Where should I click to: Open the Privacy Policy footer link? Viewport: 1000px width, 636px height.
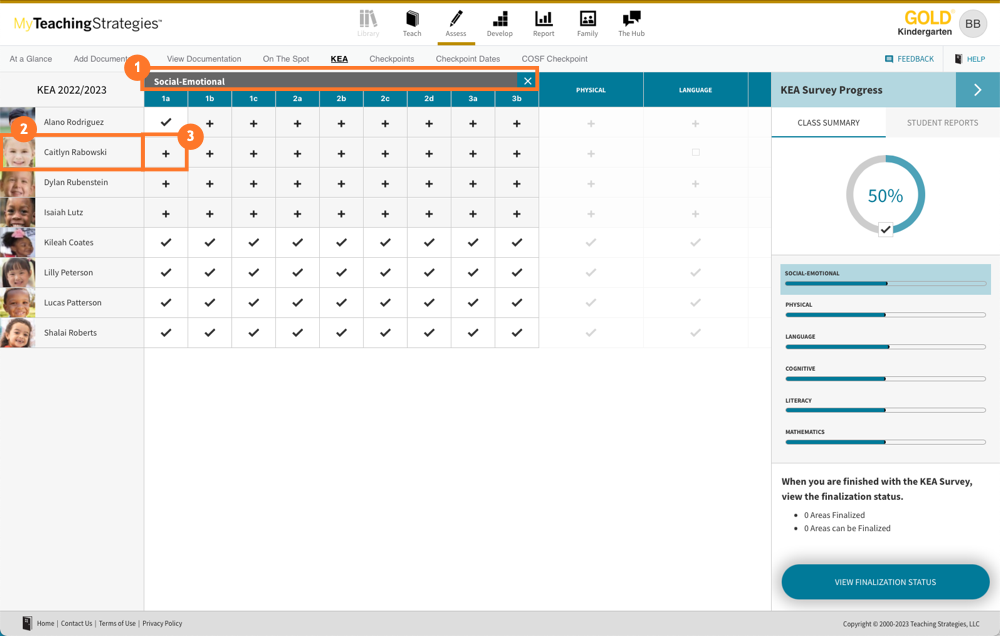(162, 623)
